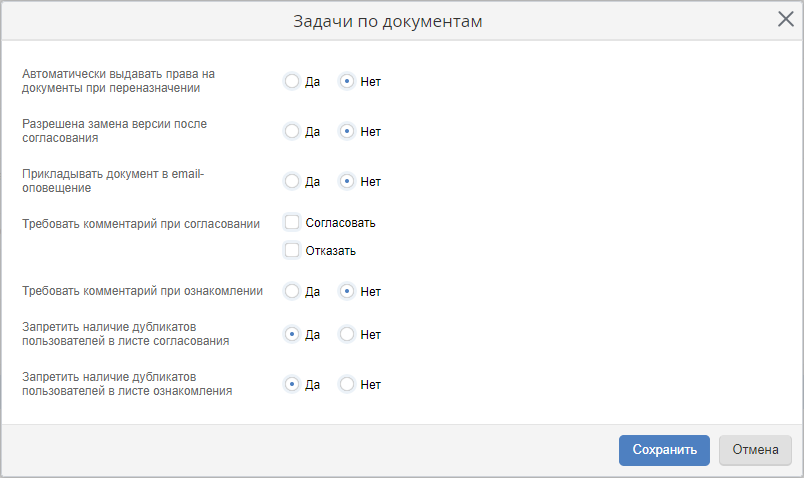Image resolution: width=804 pixels, height=478 pixels.
Task: Select Да for automatic rights on reassignment
Action: pyautogui.click(x=292, y=81)
